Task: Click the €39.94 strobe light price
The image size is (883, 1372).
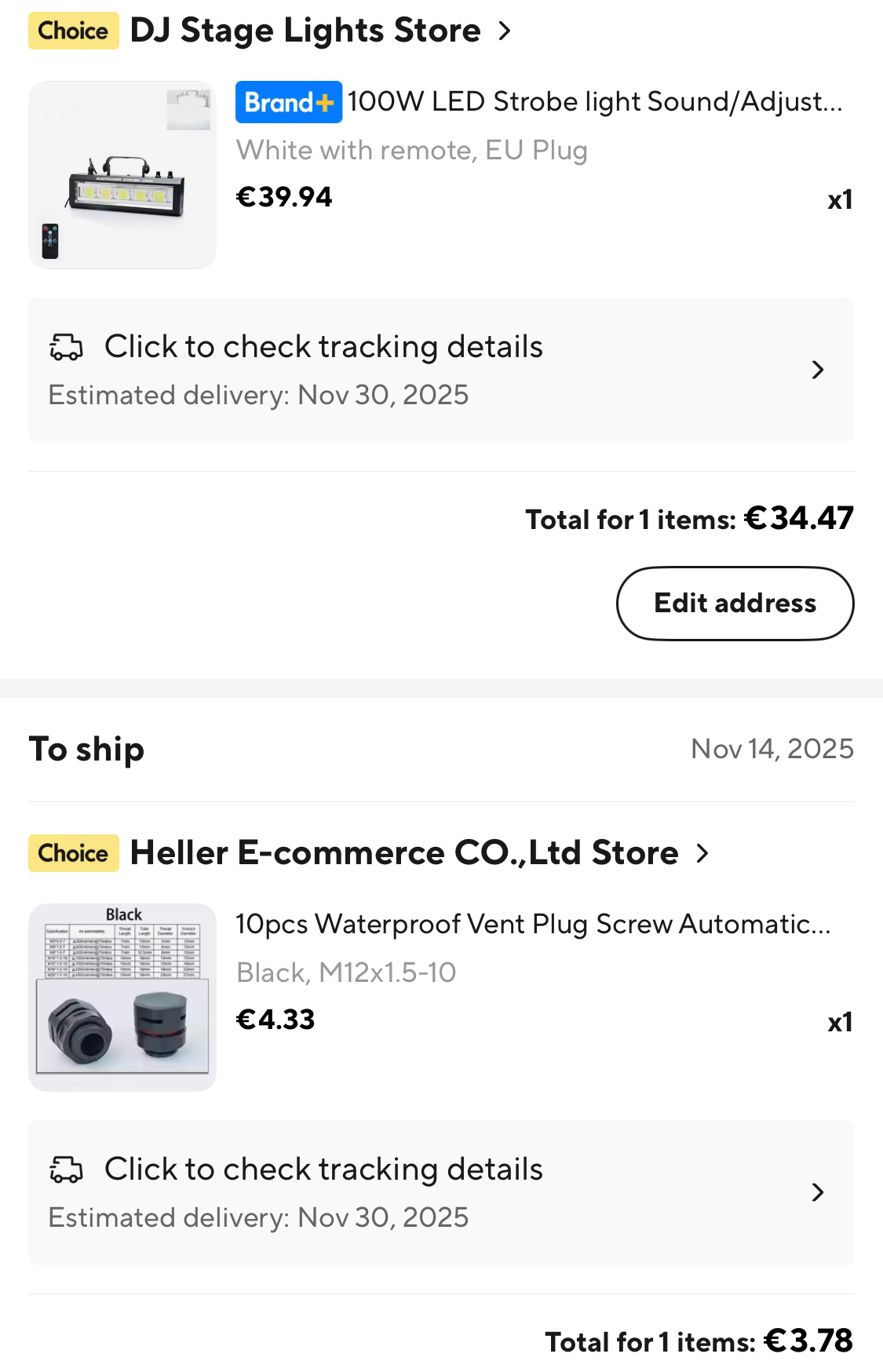Action: click(x=284, y=197)
